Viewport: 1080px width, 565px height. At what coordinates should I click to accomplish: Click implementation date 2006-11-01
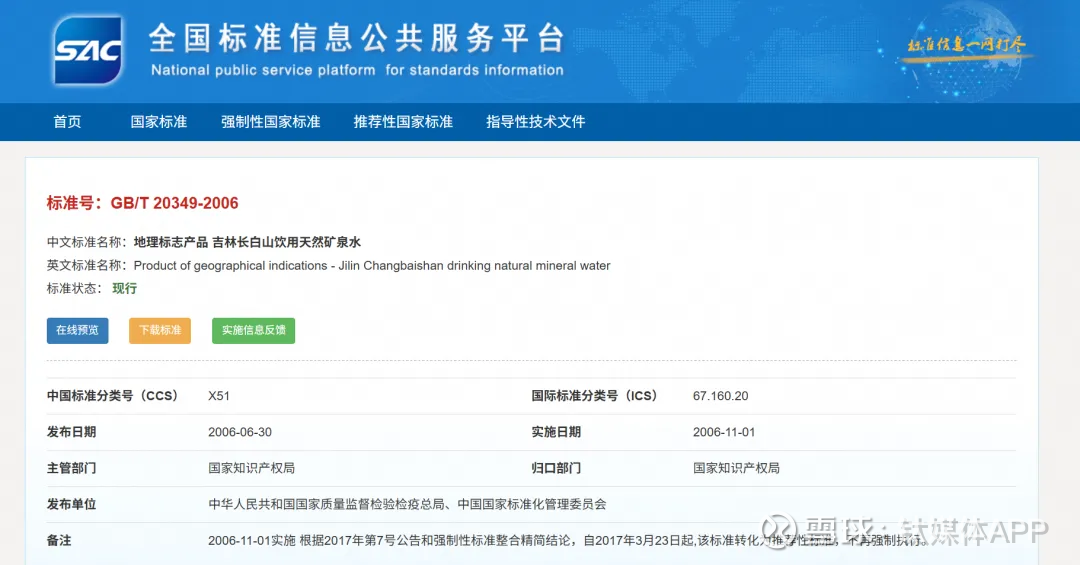tap(724, 432)
